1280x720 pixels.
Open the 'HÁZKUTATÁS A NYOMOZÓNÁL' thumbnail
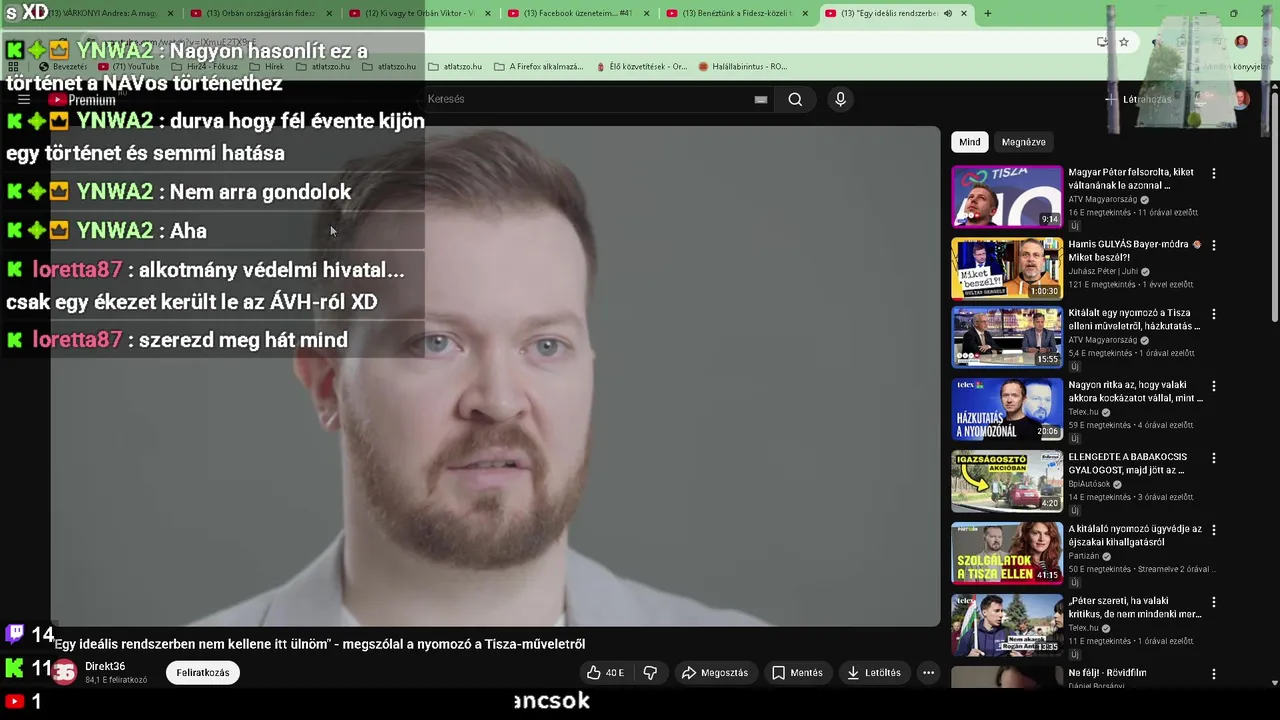tap(1007, 410)
